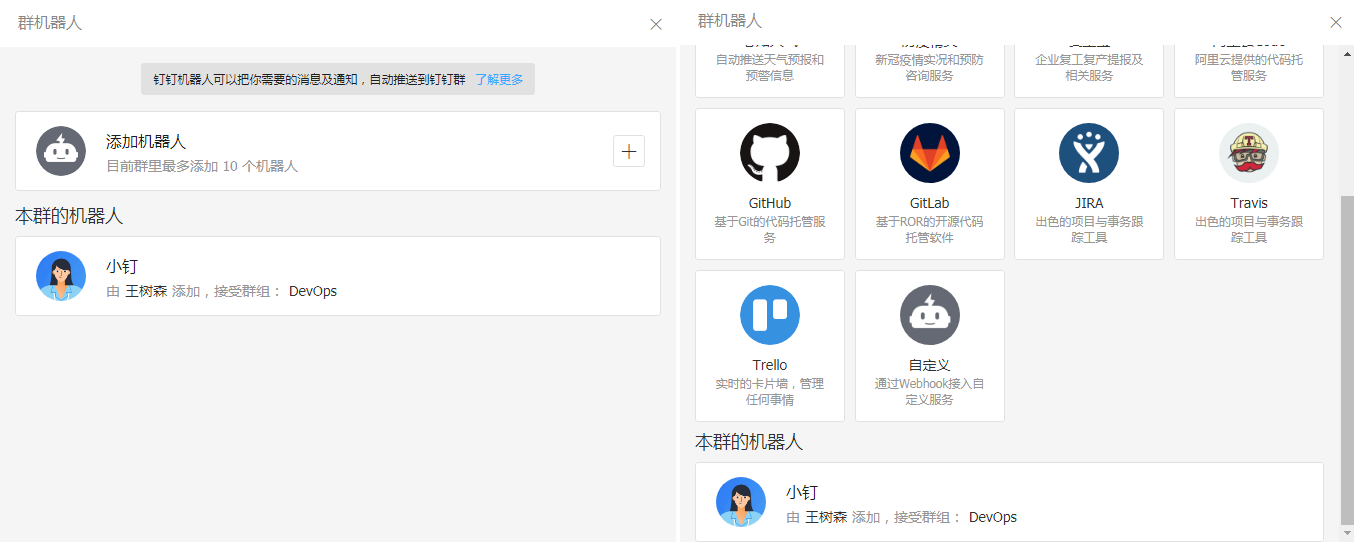This screenshot has width=1358, height=544.
Task: Click the Travis label text
Action: pyautogui.click(x=1249, y=203)
